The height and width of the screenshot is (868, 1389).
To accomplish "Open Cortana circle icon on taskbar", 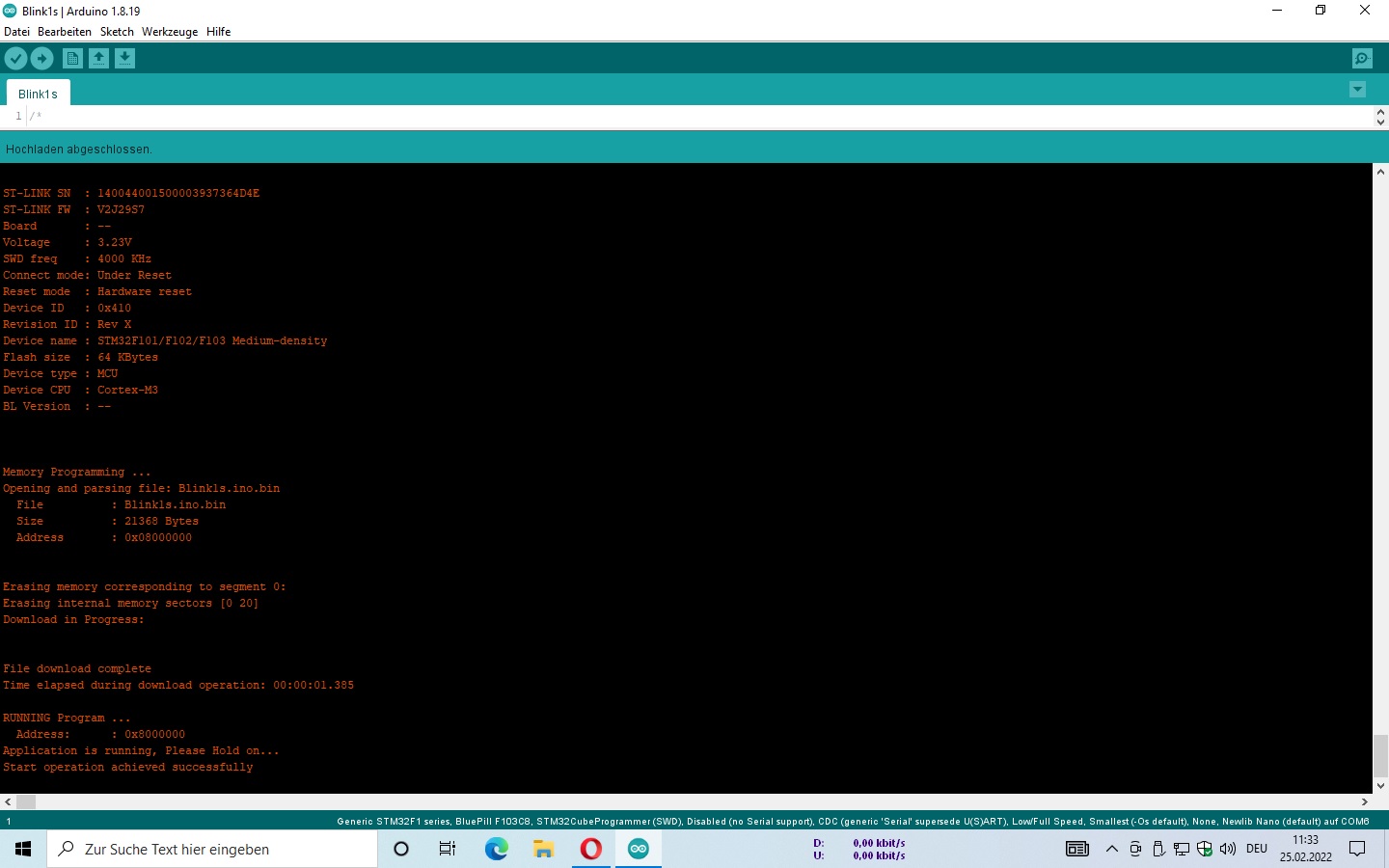I will click(401, 849).
